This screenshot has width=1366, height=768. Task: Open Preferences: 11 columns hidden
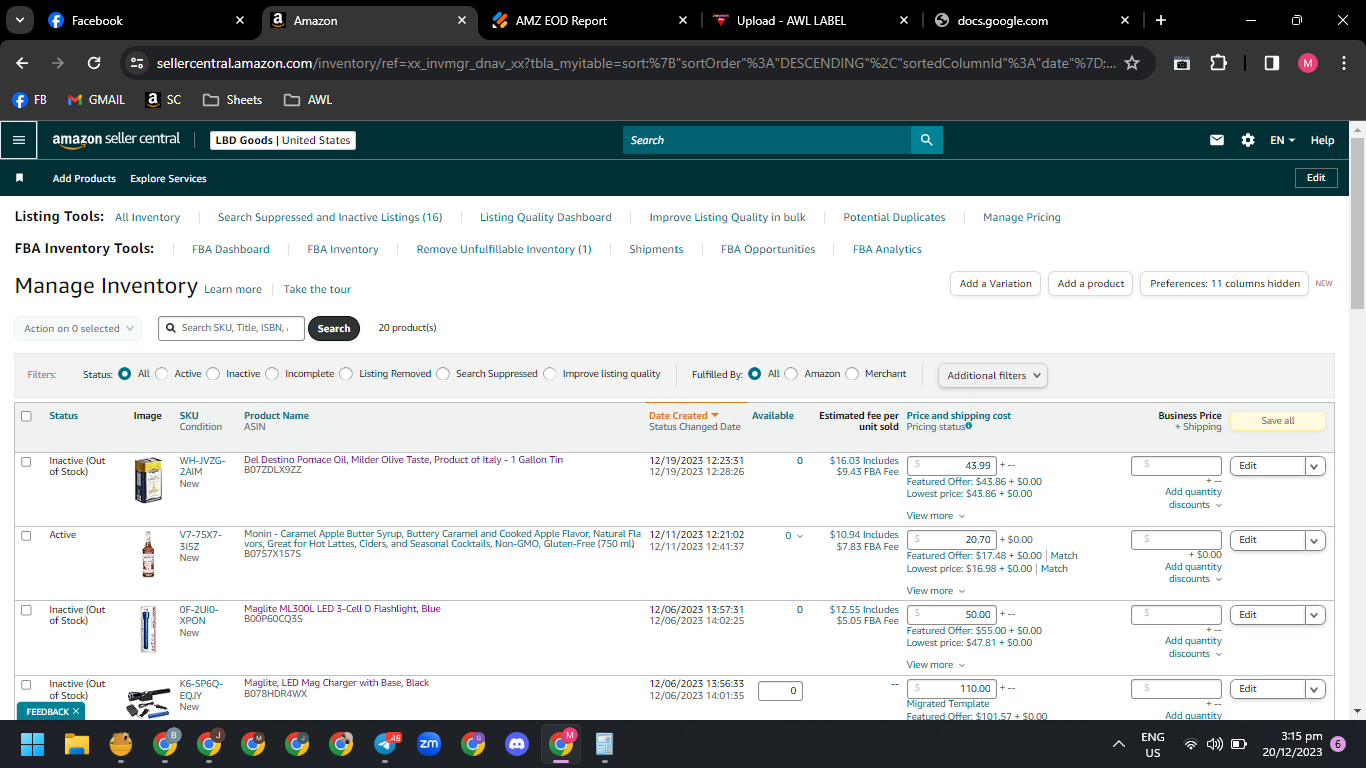pos(1225,284)
